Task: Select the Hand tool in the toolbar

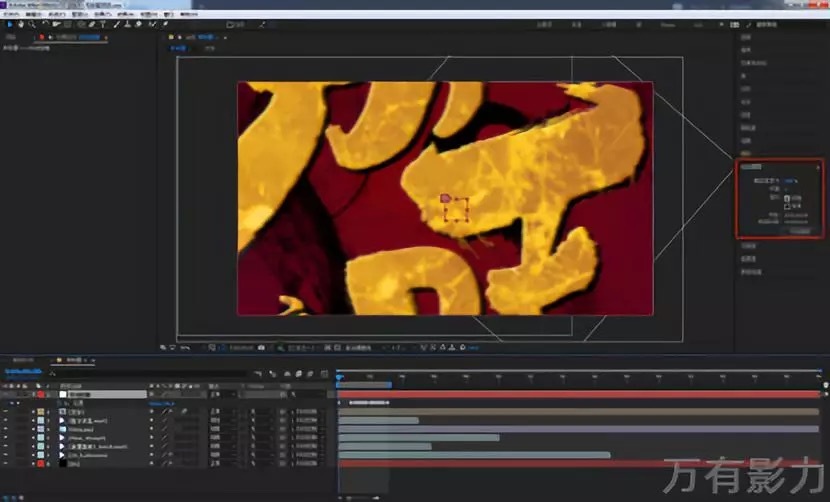Action: [23, 24]
